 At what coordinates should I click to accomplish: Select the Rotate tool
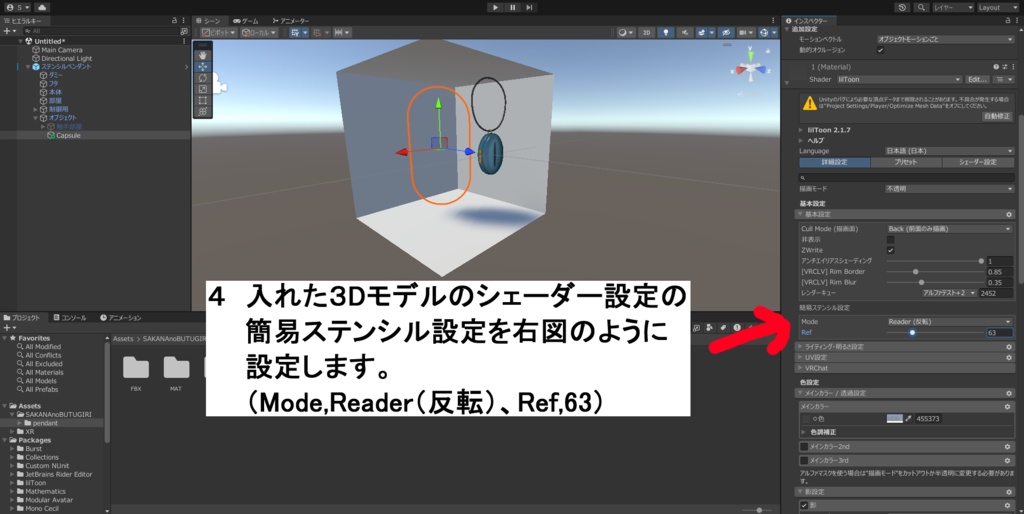[x=202, y=78]
